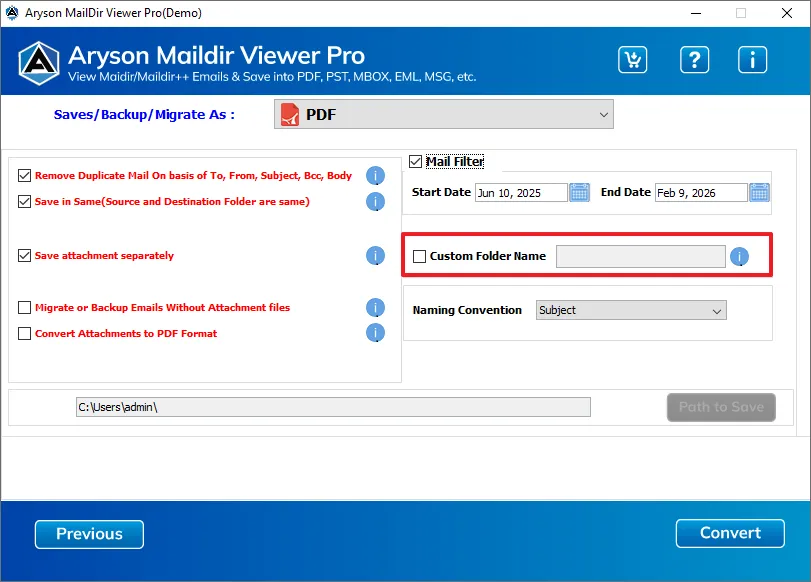The image size is (811, 582).
Task: Uncheck Save attachment separately checkbox
Action: 24,255
